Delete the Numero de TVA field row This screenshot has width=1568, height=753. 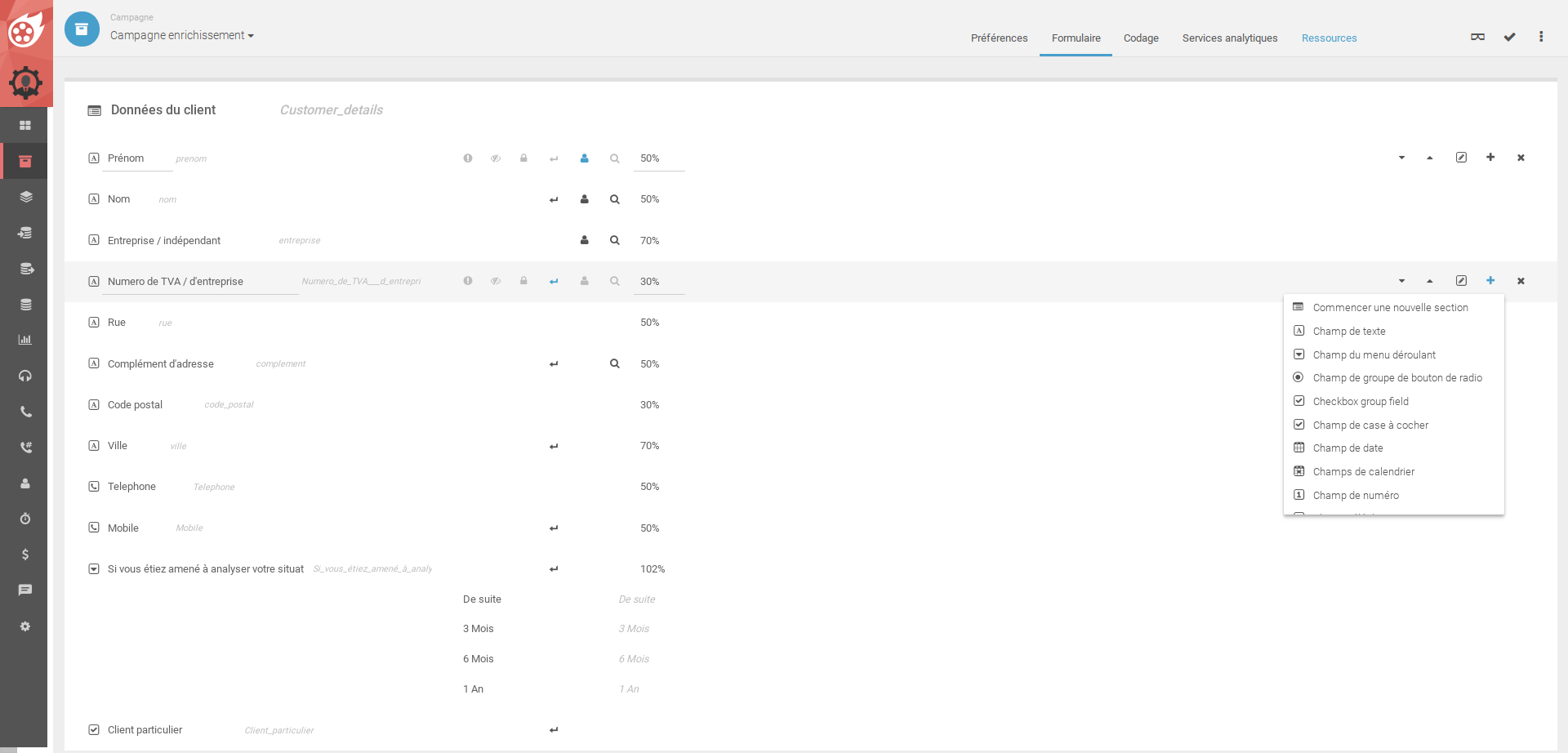pos(1521,281)
